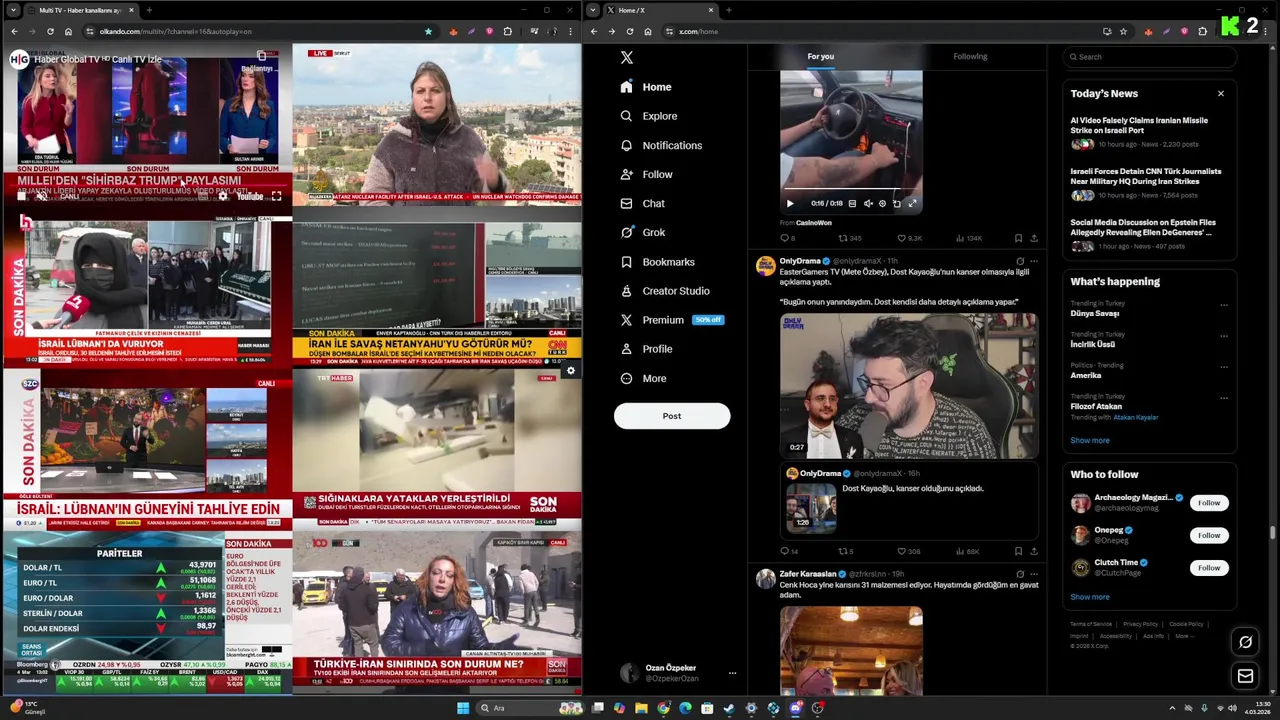
Task: Toggle picture-in-picture on CasinoWon video
Action: tap(897, 203)
